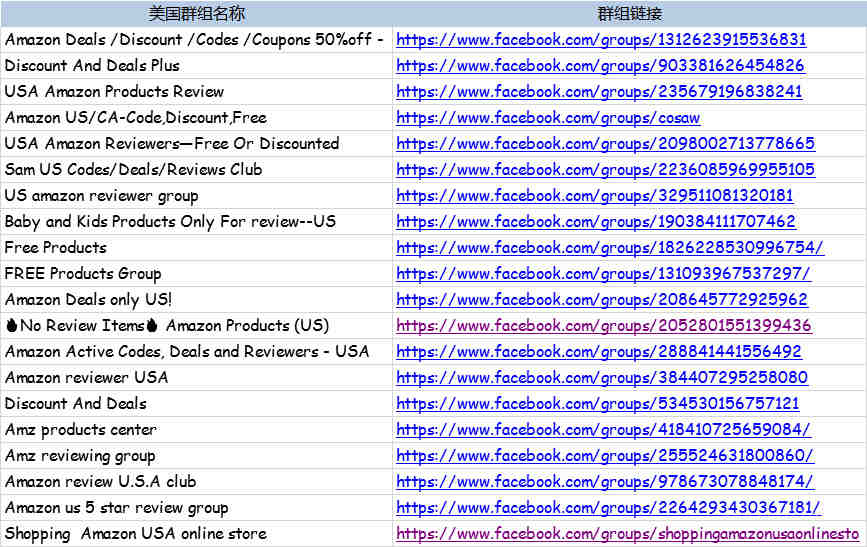This screenshot has height=547, width=867.
Task: Select cell 'Amazon reviewer USA'
Action: 196,378
